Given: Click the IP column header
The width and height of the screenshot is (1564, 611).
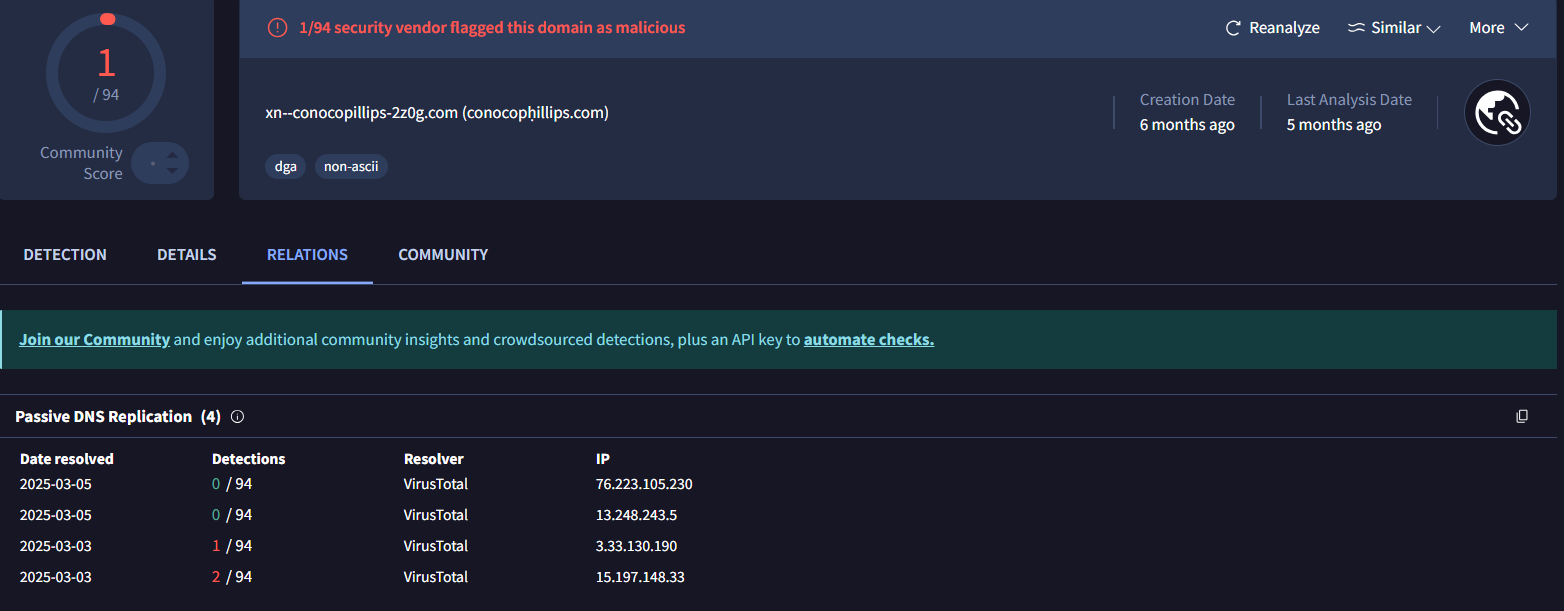Looking at the screenshot, I should 603,459.
